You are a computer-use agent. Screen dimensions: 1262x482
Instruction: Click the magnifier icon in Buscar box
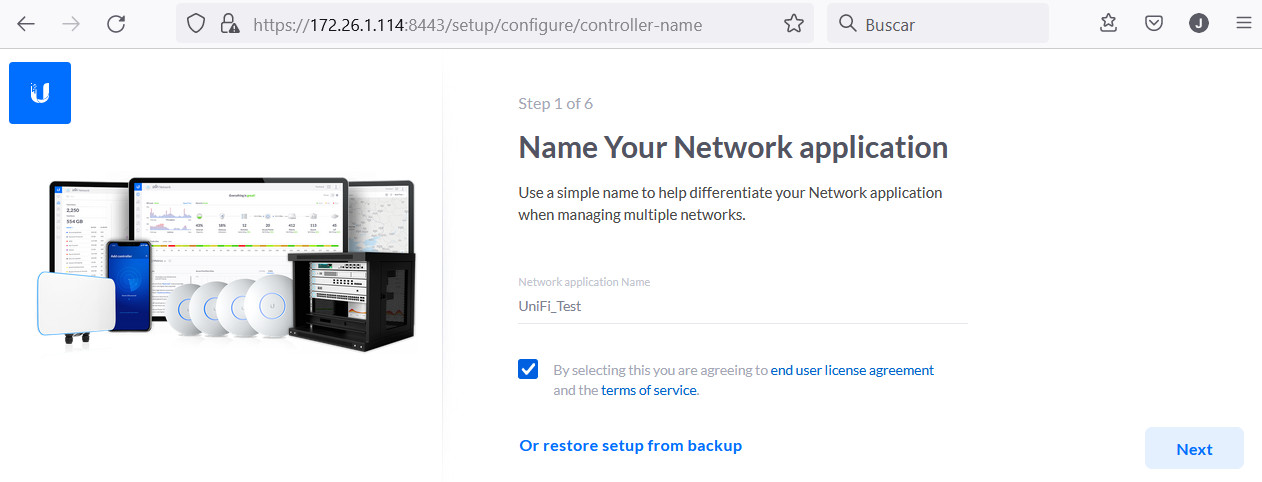847,24
